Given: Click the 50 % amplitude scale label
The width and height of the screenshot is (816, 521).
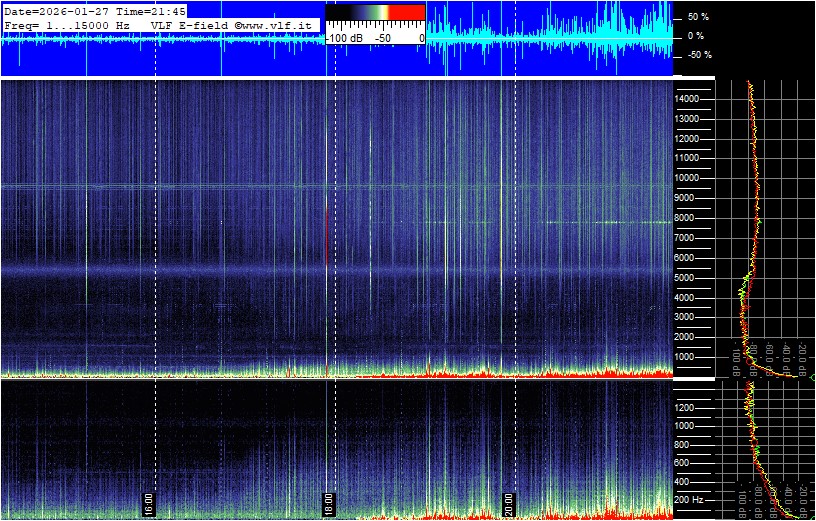Looking at the screenshot, I should pyautogui.click(x=698, y=17).
